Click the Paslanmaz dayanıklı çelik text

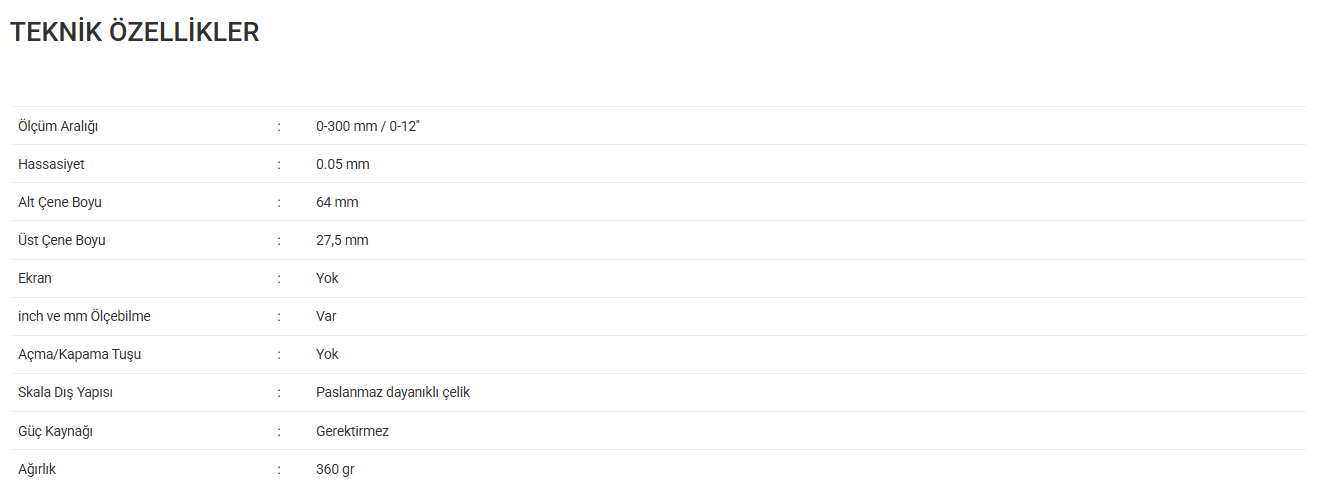pos(393,393)
